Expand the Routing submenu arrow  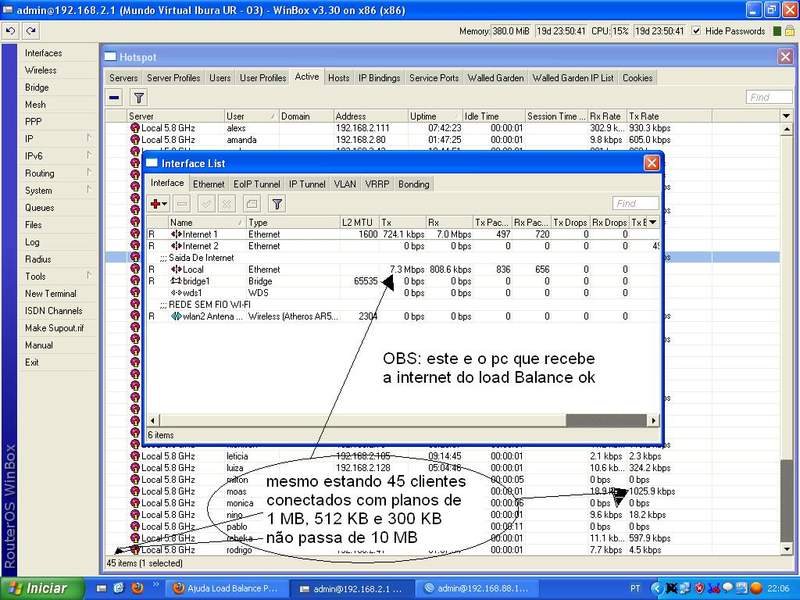coord(89,172)
